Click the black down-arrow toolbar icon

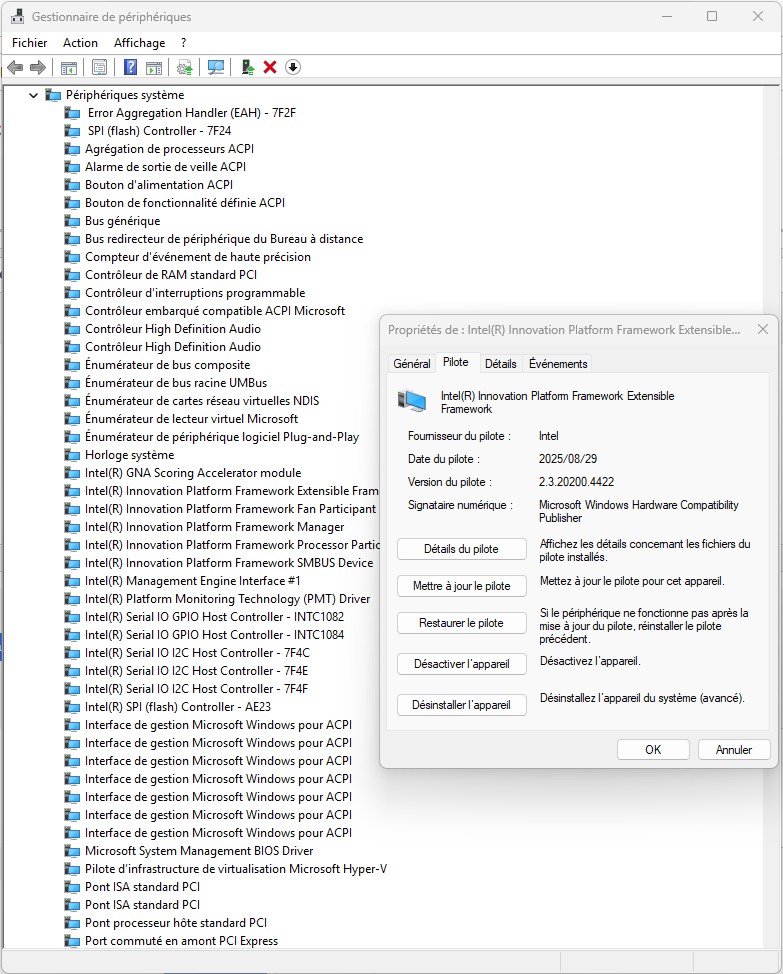pos(293,67)
